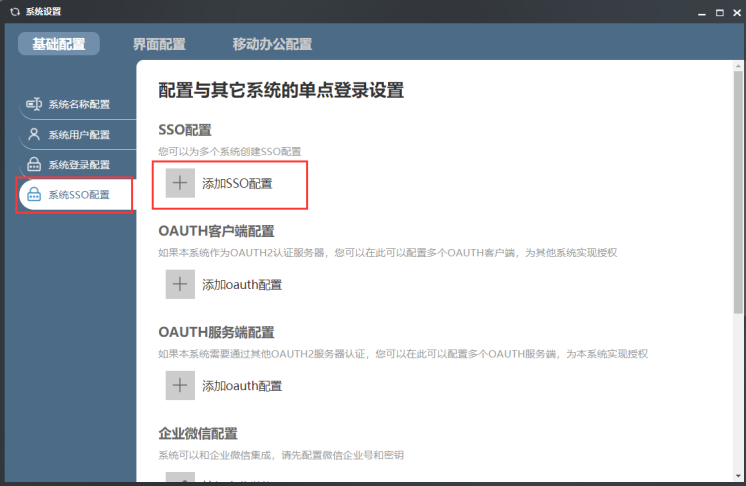The image size is (746, 486).
Task: Click 添加oauth配置 under OAUTH客户端配置
Action: (242, 285)
